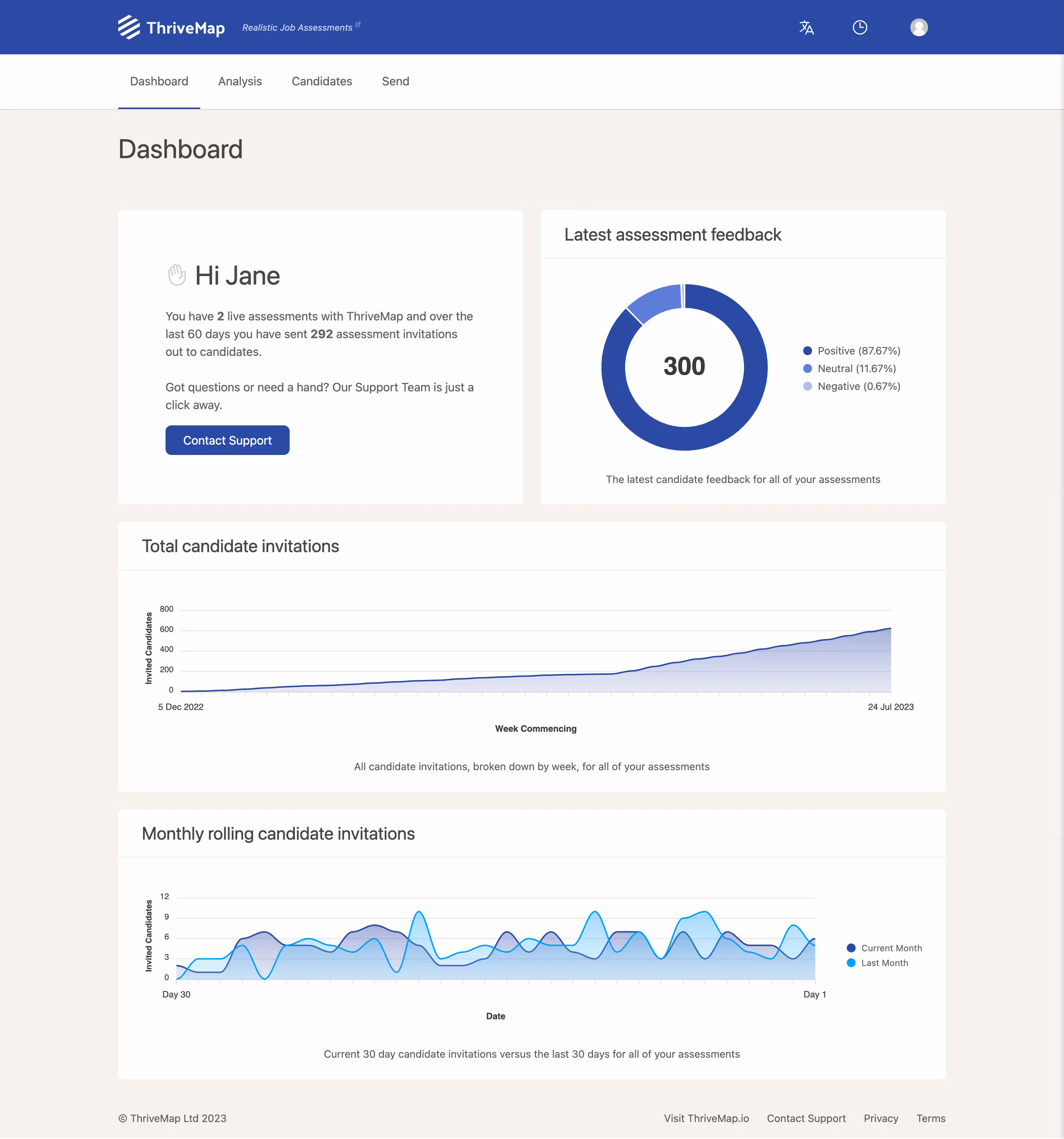Click the ThriveMap logo icon
This screenshot has height=1139, width=1064.
[129, 27]
